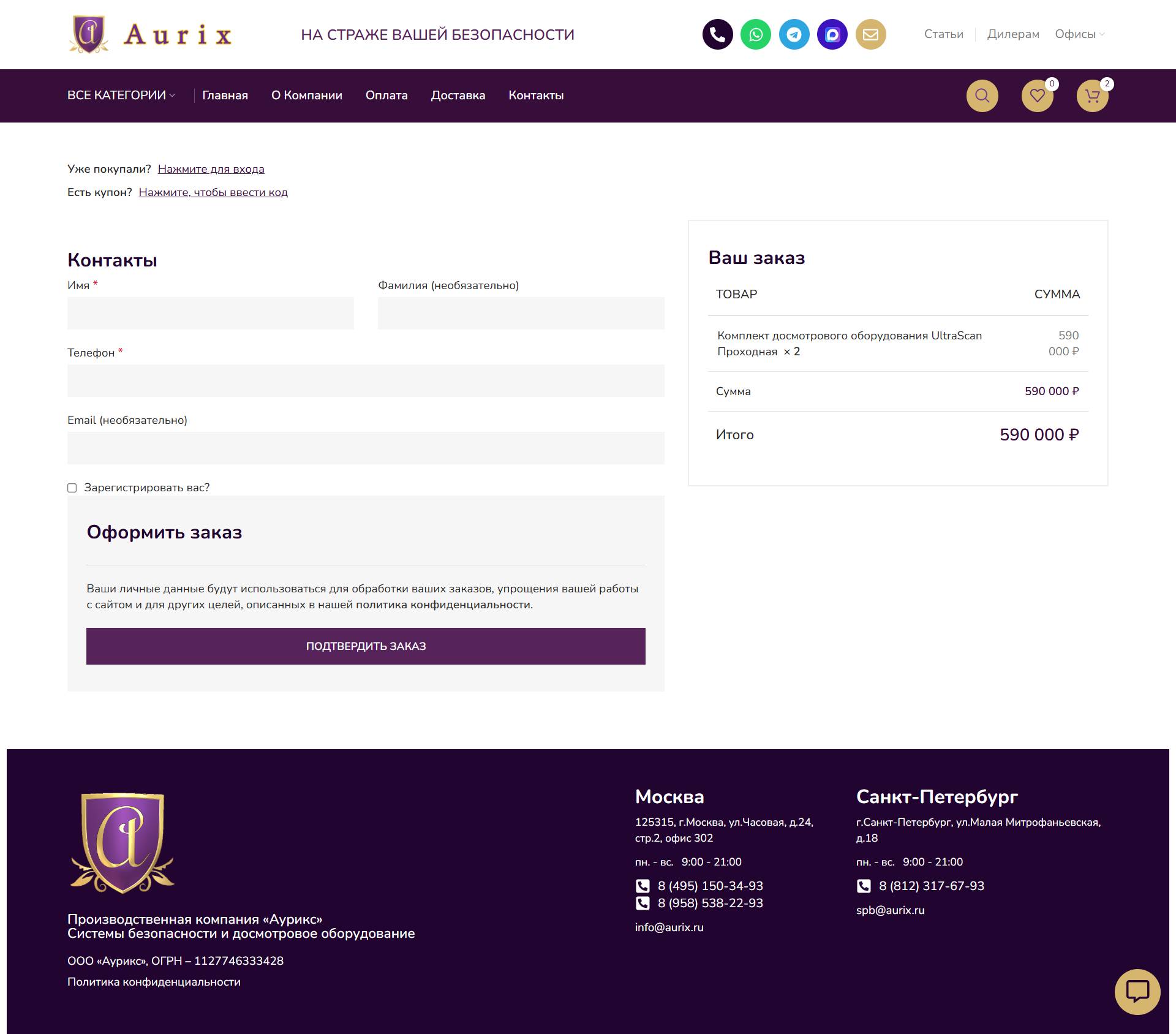Screen dimensions: 1176x1034
Task: Focus the 'Телефон' input field
Action: point(366,380)
